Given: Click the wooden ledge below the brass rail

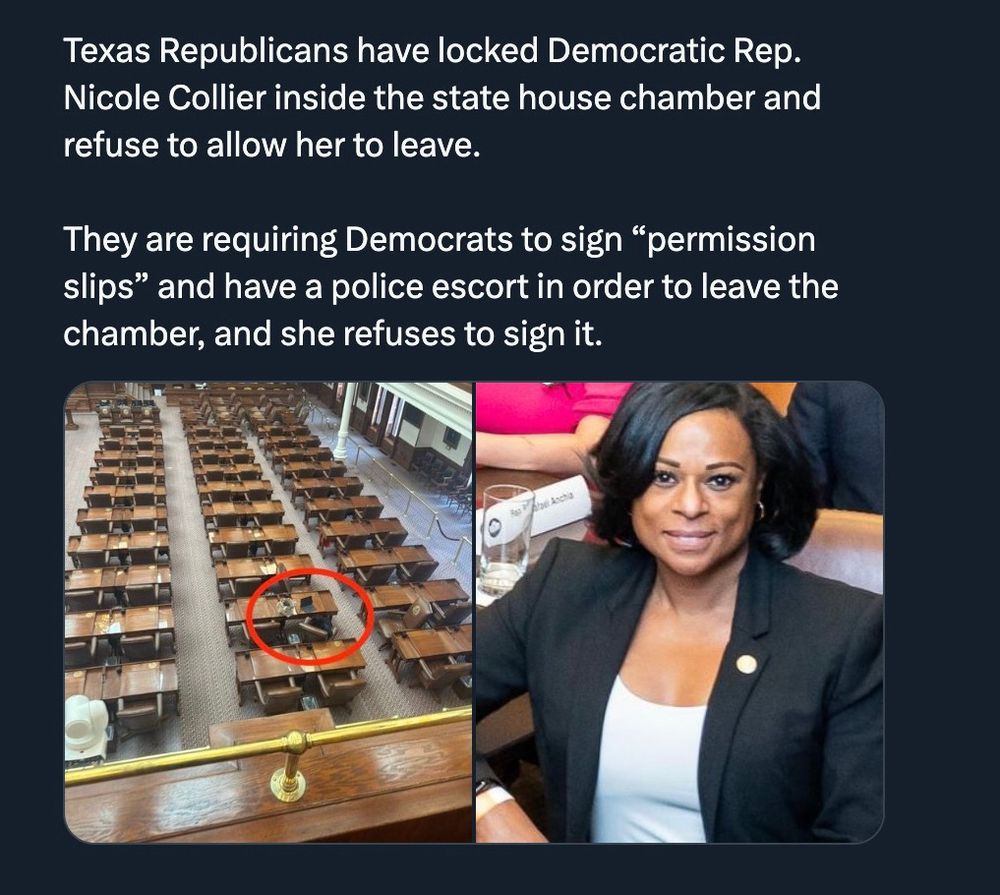Looking at the screenshot, I should click(x=268, y=804).
